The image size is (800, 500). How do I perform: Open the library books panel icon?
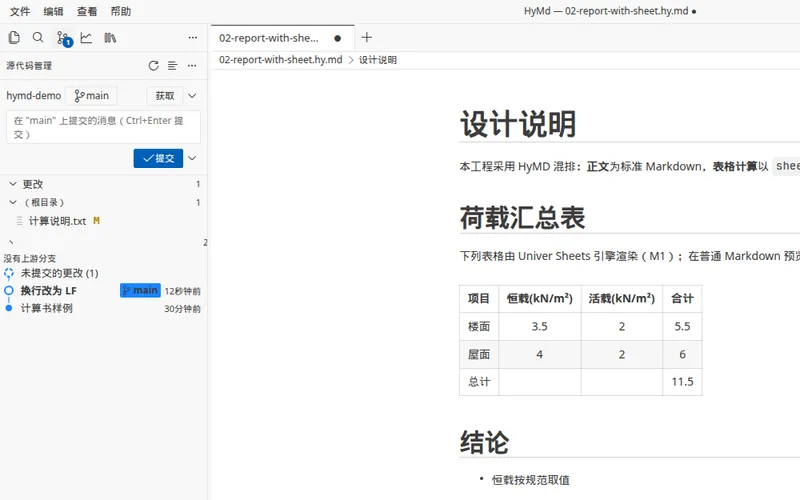click(x=110, y=37)
